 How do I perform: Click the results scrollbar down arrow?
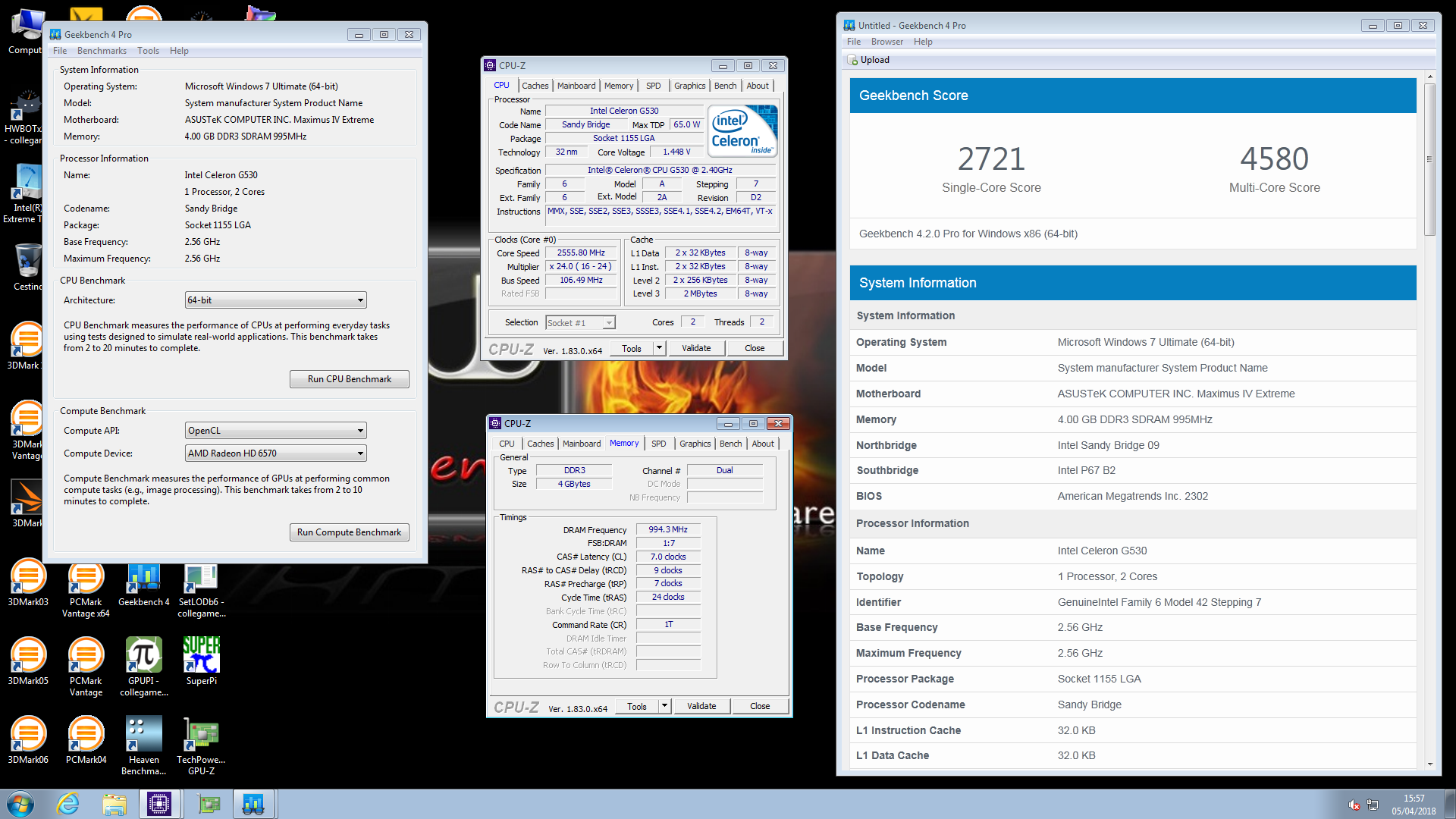pos(1430,764)
